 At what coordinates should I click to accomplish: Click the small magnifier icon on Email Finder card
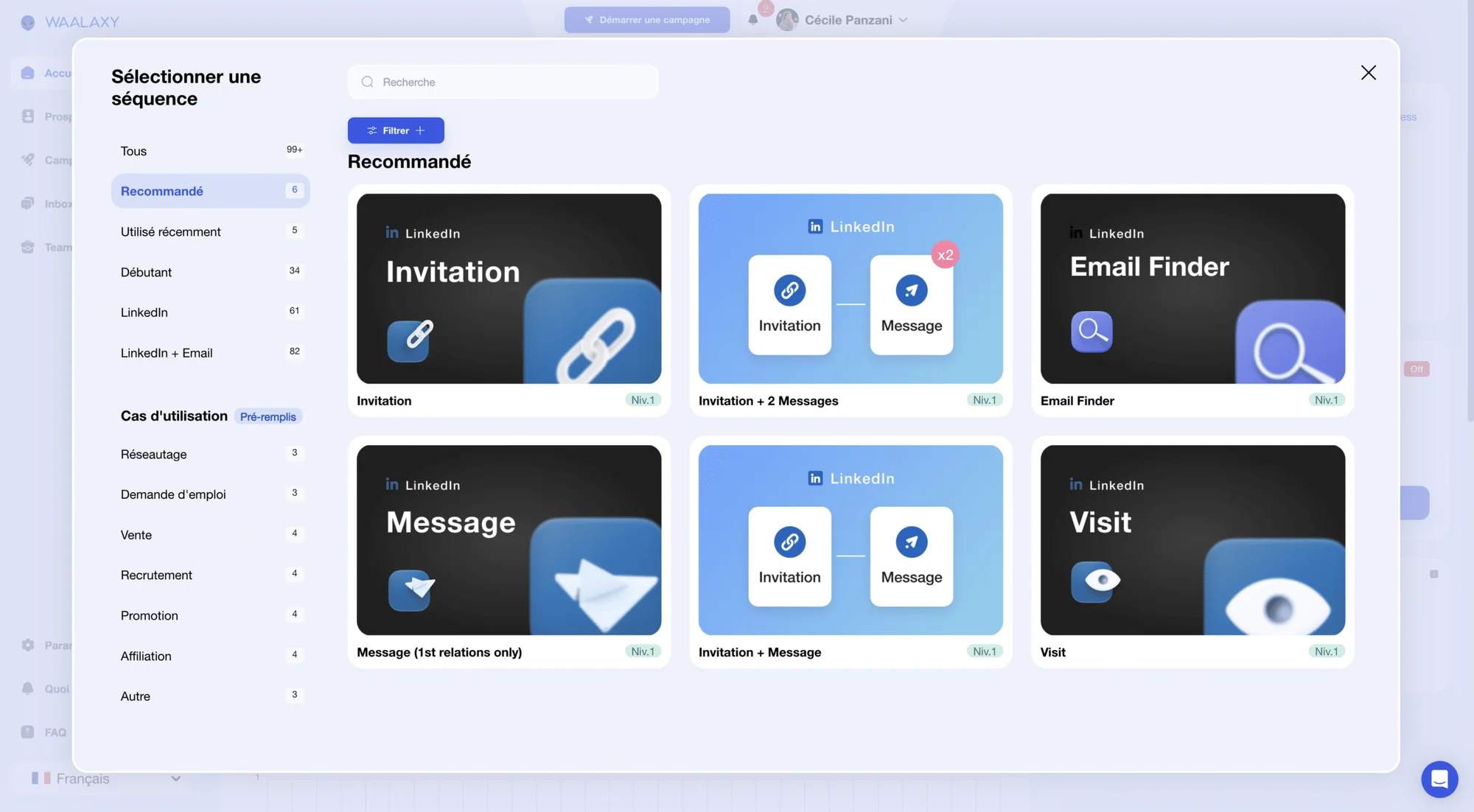1091,332
